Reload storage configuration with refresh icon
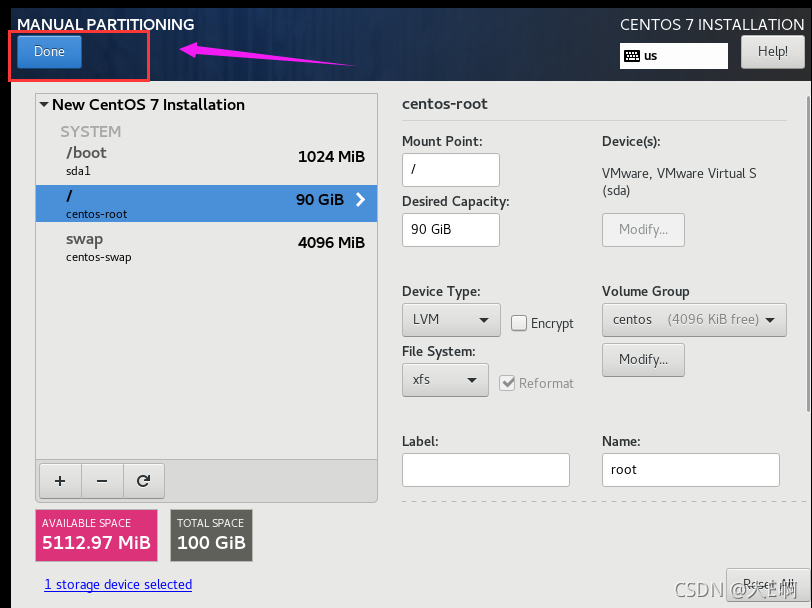The width and height of the screenshot is (812, 608). (x=143, y=481)
